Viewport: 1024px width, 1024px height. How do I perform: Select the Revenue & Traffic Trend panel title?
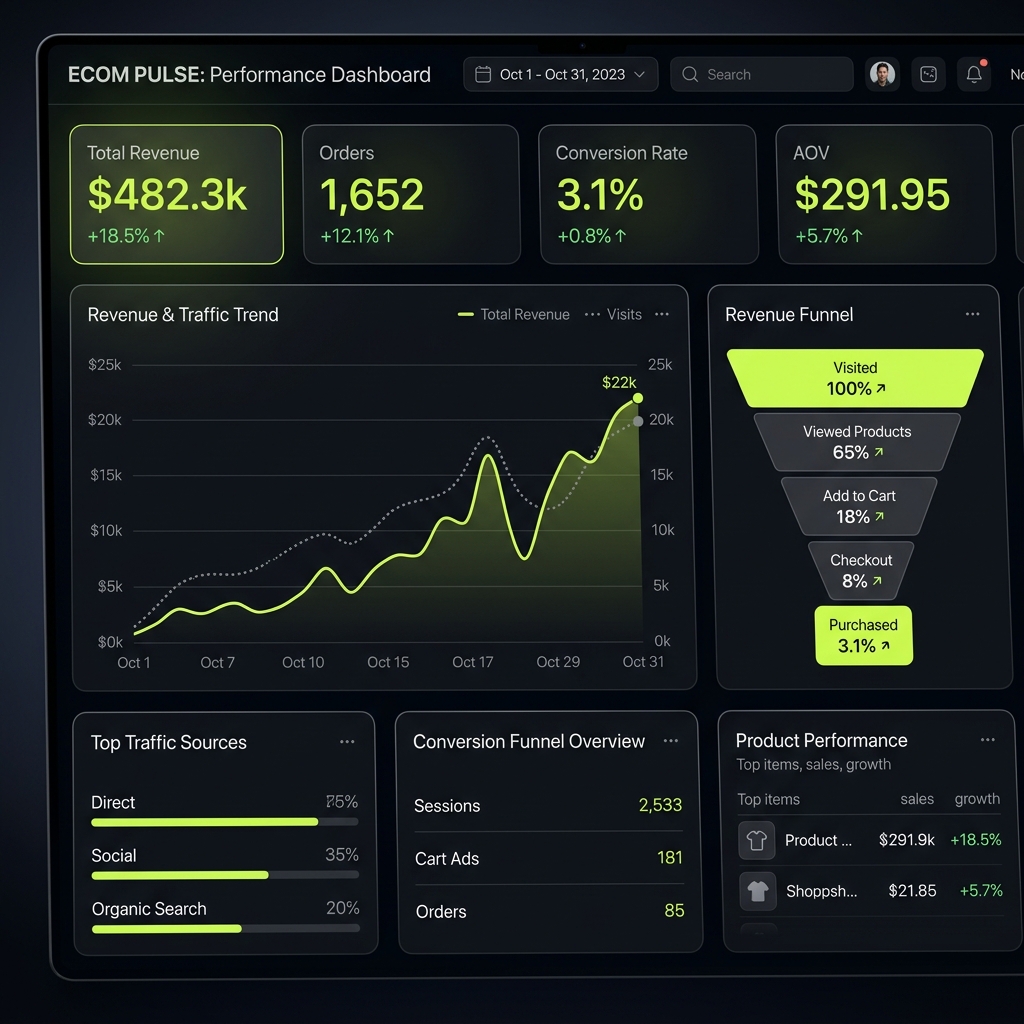(x=183, y=314)
